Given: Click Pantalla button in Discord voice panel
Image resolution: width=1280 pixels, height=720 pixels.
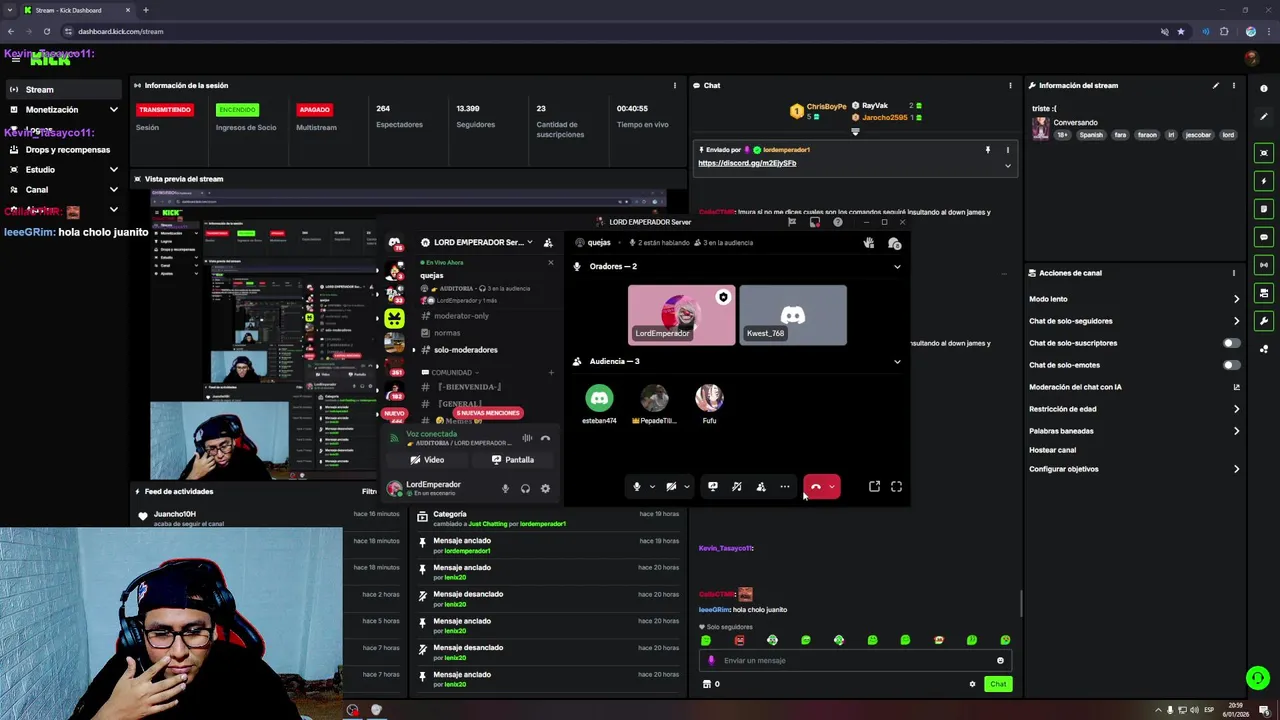Looking at the screenshot, I should 513,460.
